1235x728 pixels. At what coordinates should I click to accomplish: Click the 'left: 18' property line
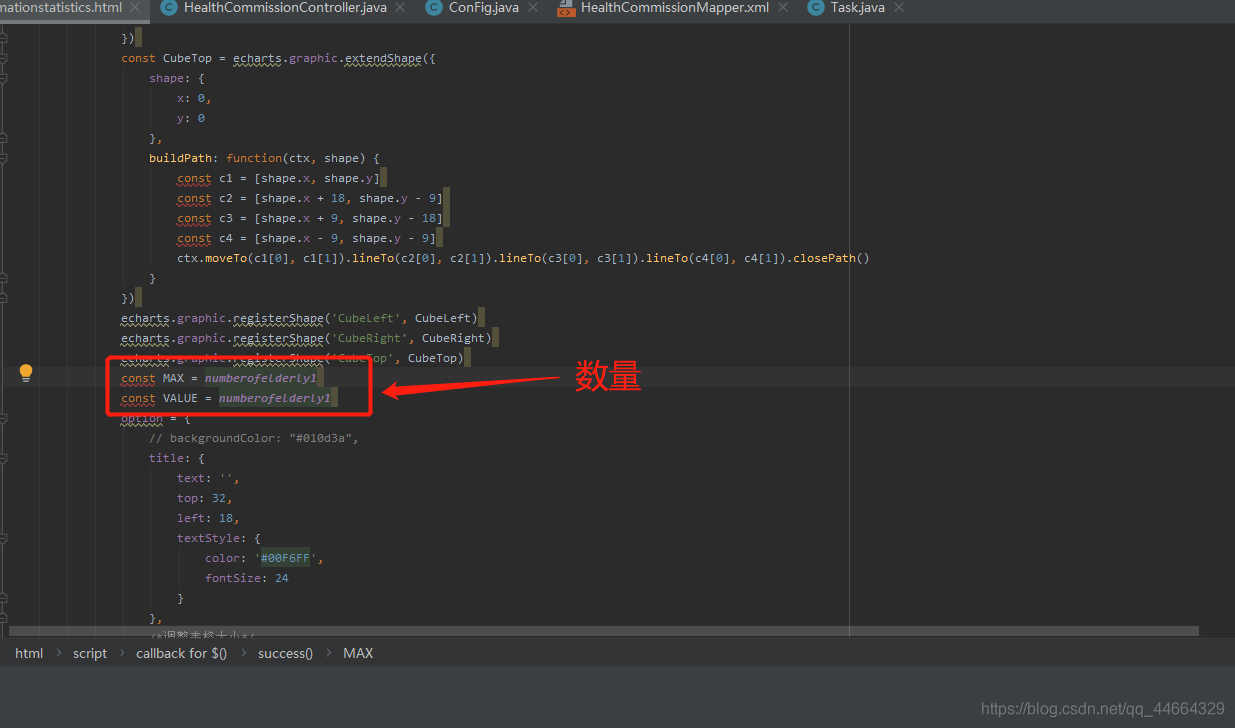click(x=208, y=518)
